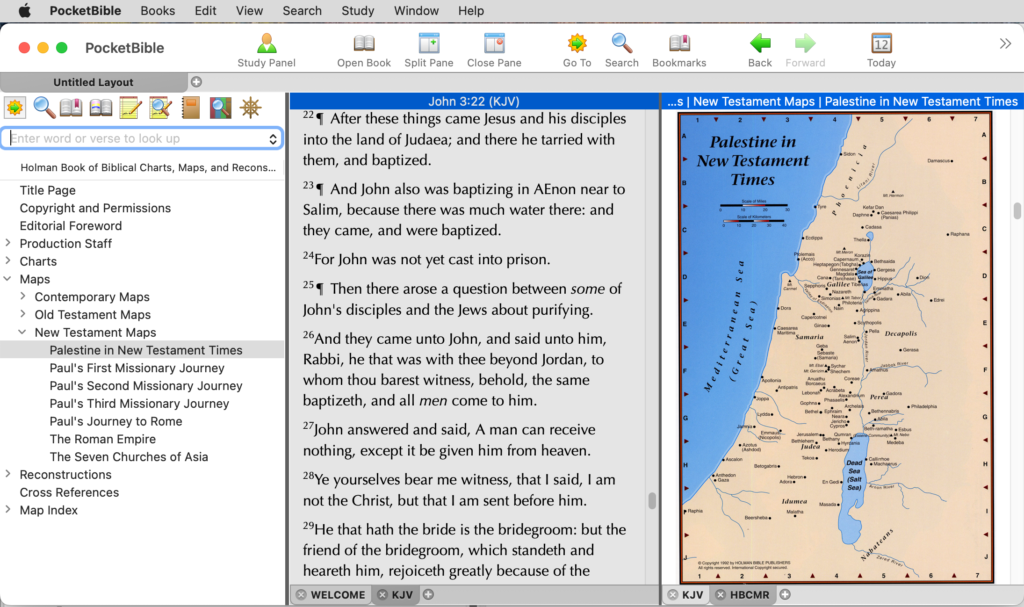Select the study panel magnifying glass search icon
The width and height of the screenshot is (1024, 607).
(44, 107)
